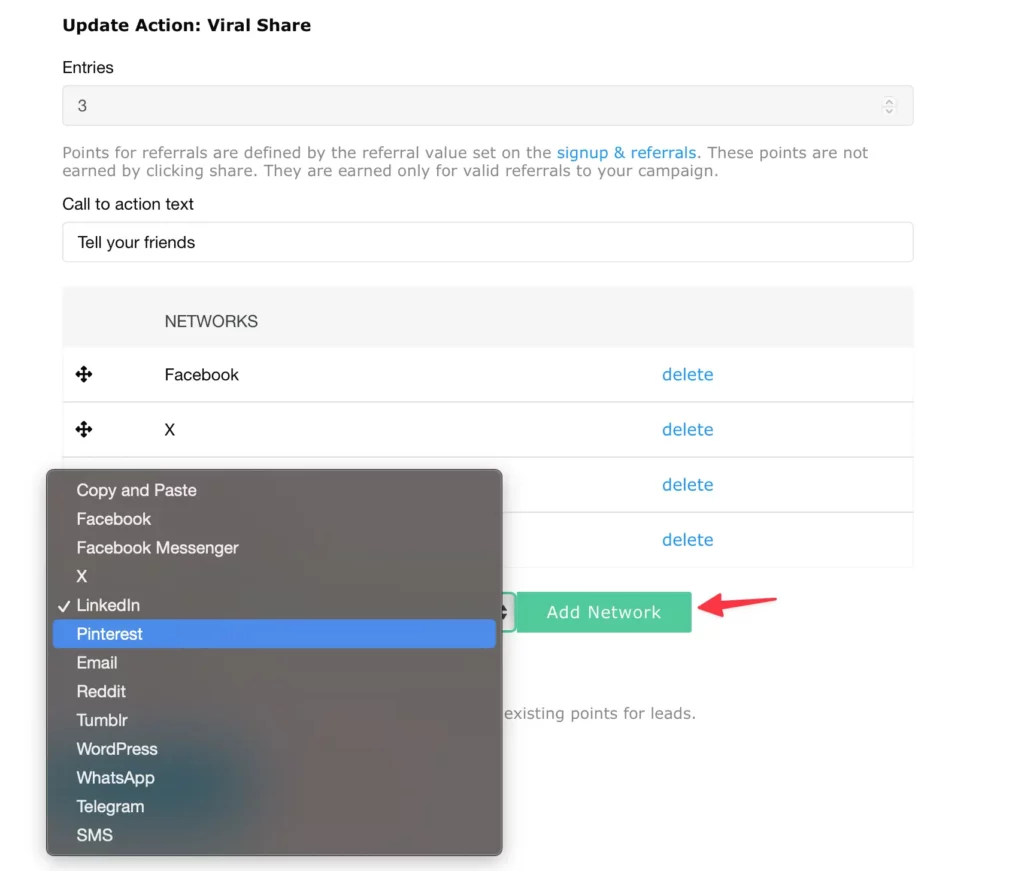Open the signup & referrals link
1024x871 pixels.
(626, 152)
